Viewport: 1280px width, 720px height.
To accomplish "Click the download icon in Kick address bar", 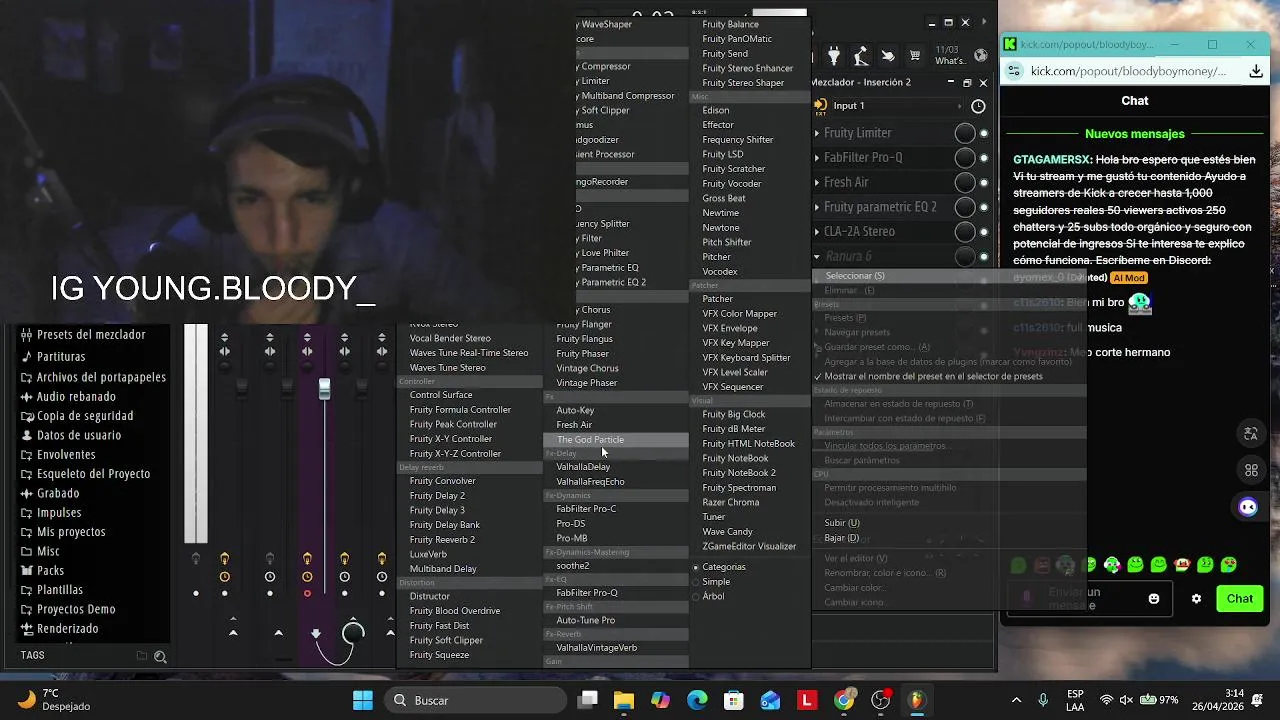I will (x=1256, y=71).
